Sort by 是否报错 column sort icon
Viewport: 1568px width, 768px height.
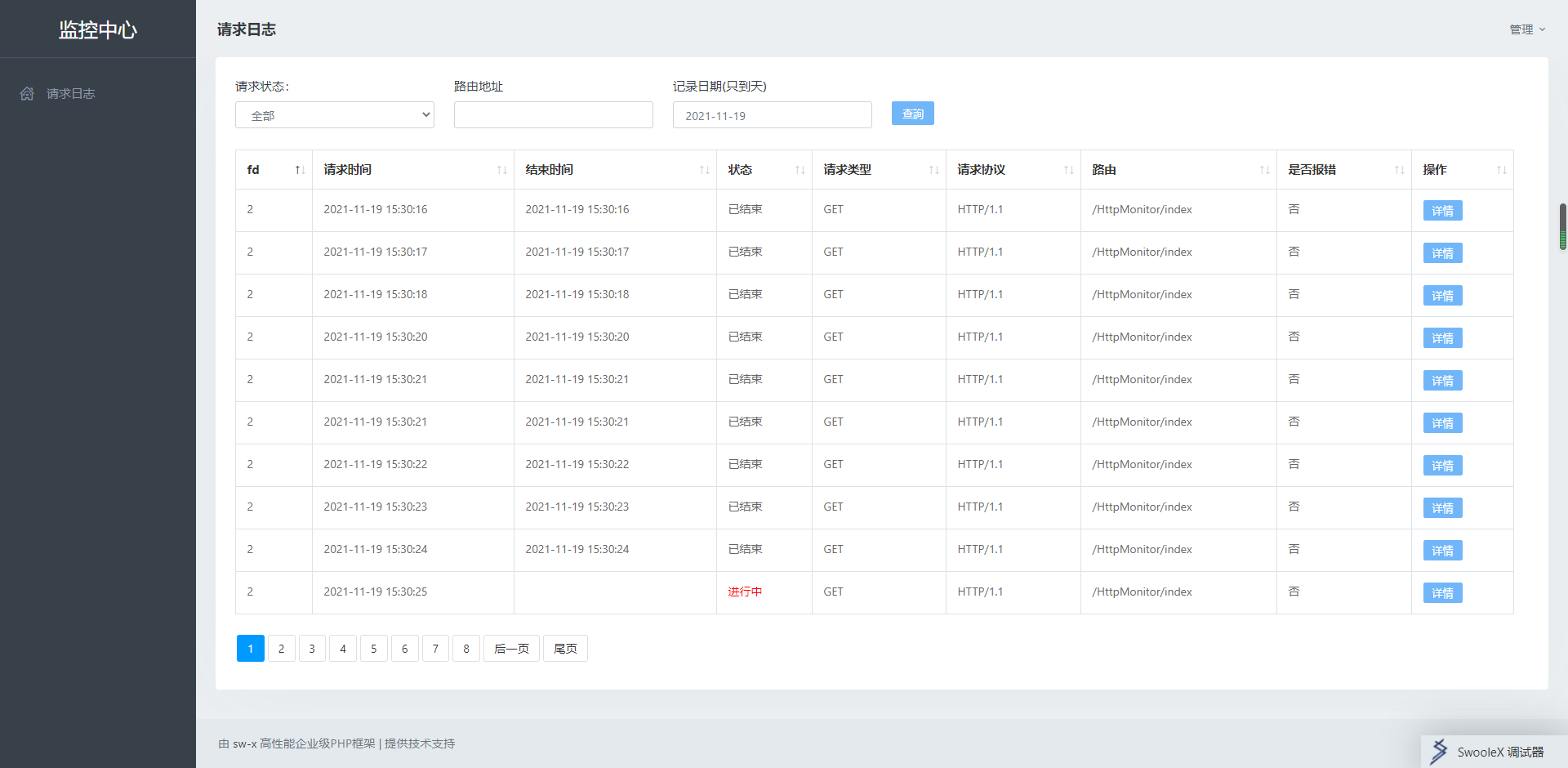(x=1399, y=170)
